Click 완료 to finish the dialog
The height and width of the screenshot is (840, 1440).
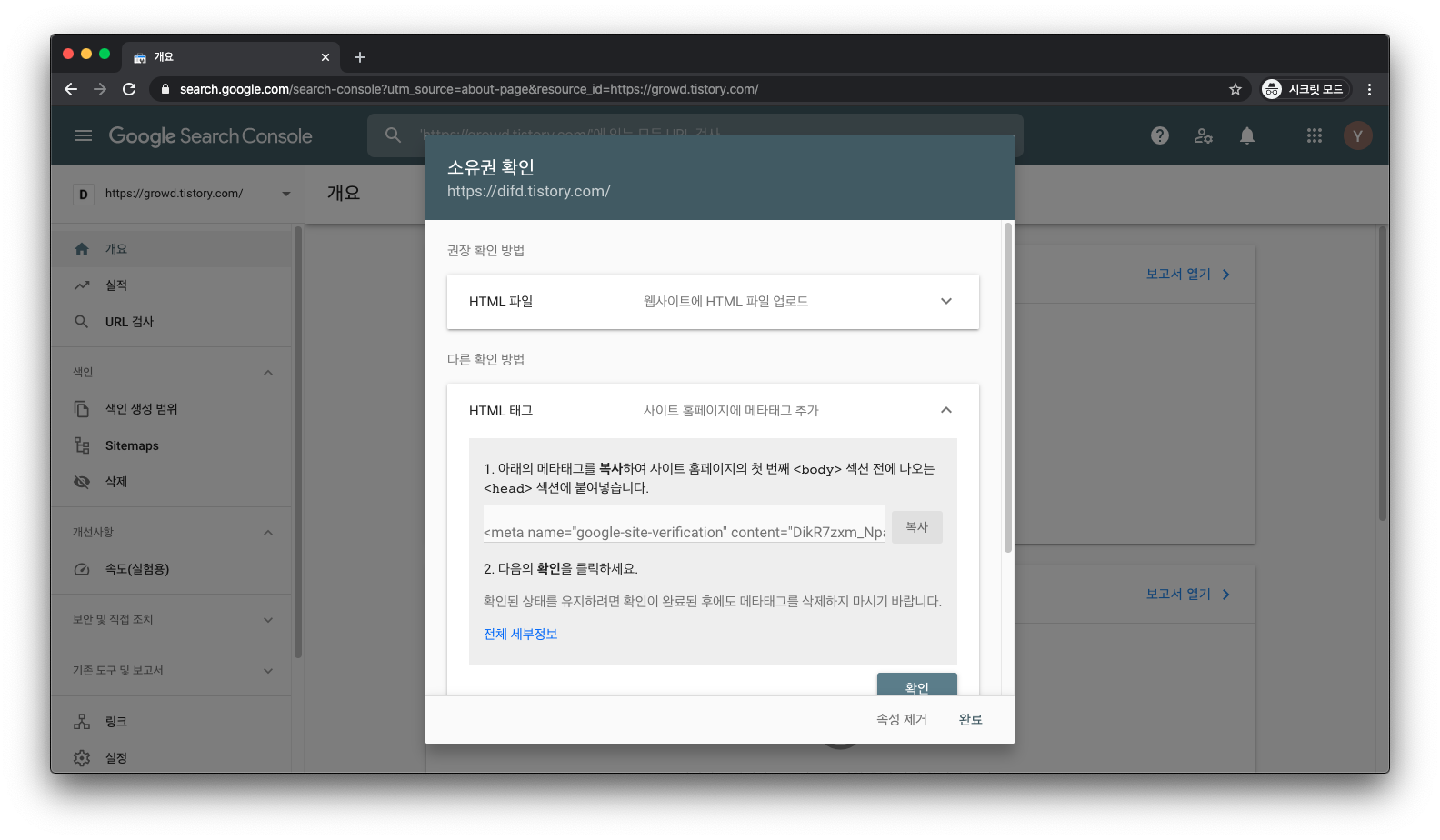coord(971,720)
